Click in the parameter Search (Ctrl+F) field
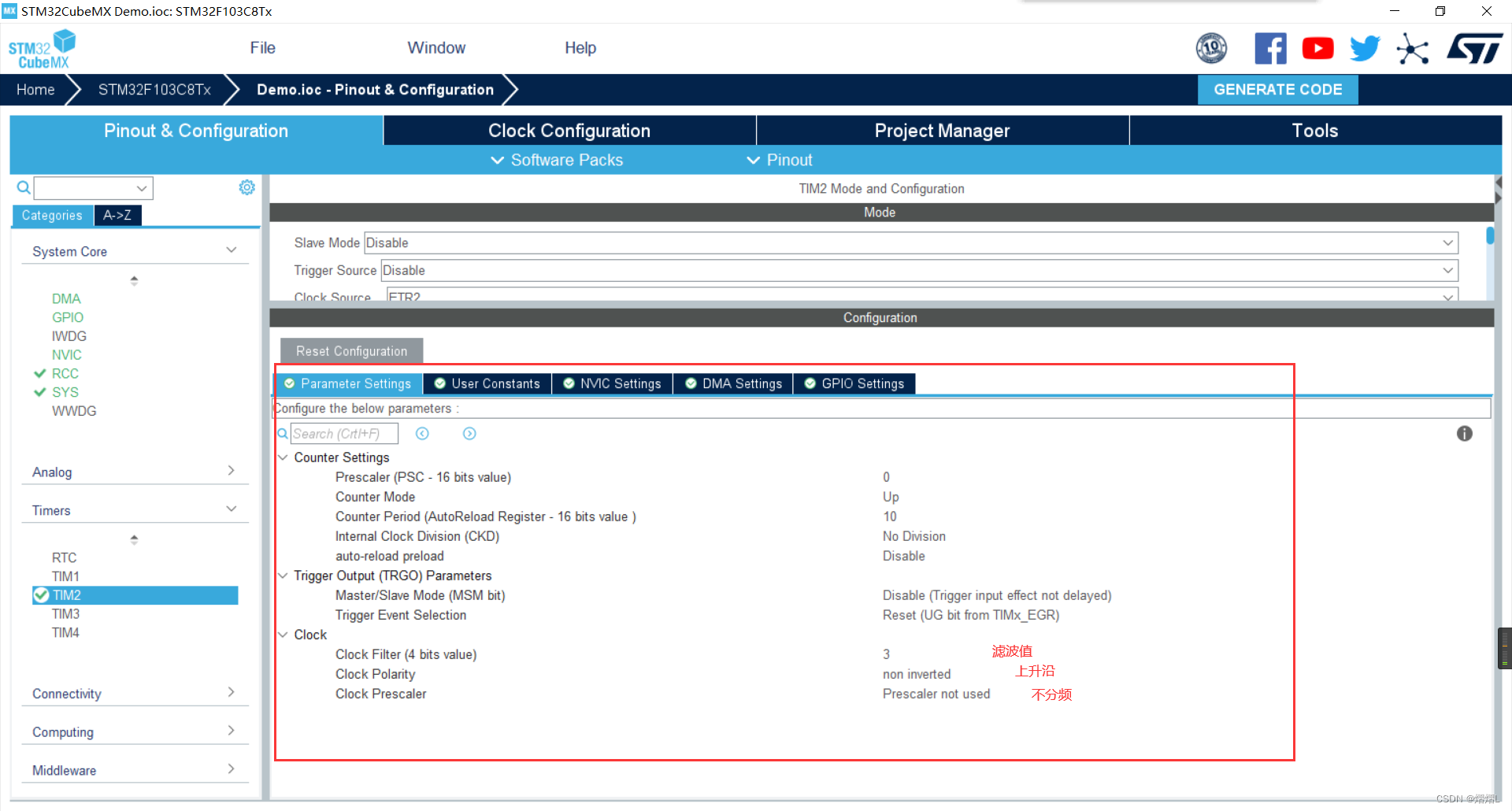 coord(344,434)
